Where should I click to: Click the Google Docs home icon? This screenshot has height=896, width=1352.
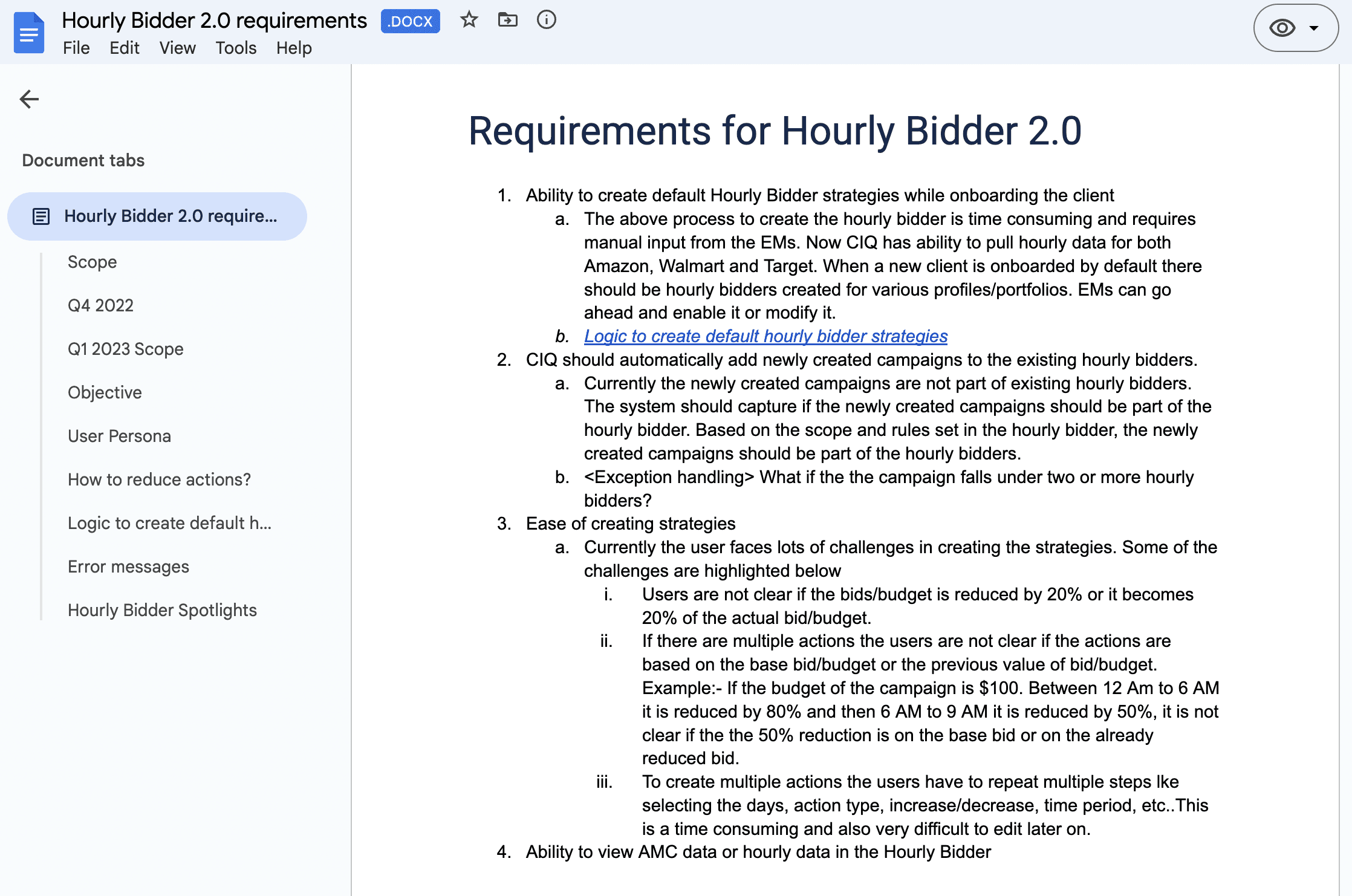[29, 33]
